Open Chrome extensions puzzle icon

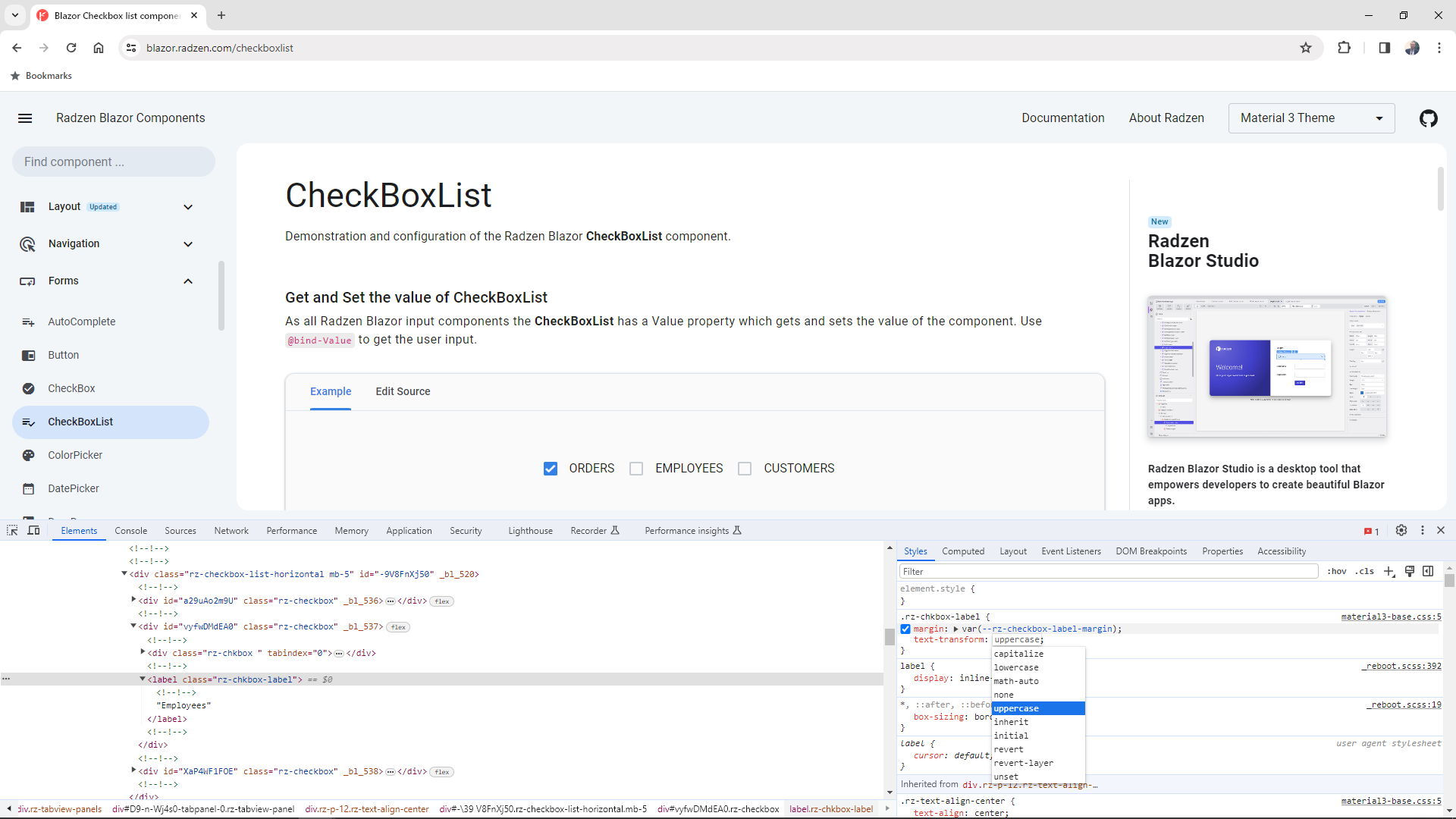click(x=1345, y=48)
